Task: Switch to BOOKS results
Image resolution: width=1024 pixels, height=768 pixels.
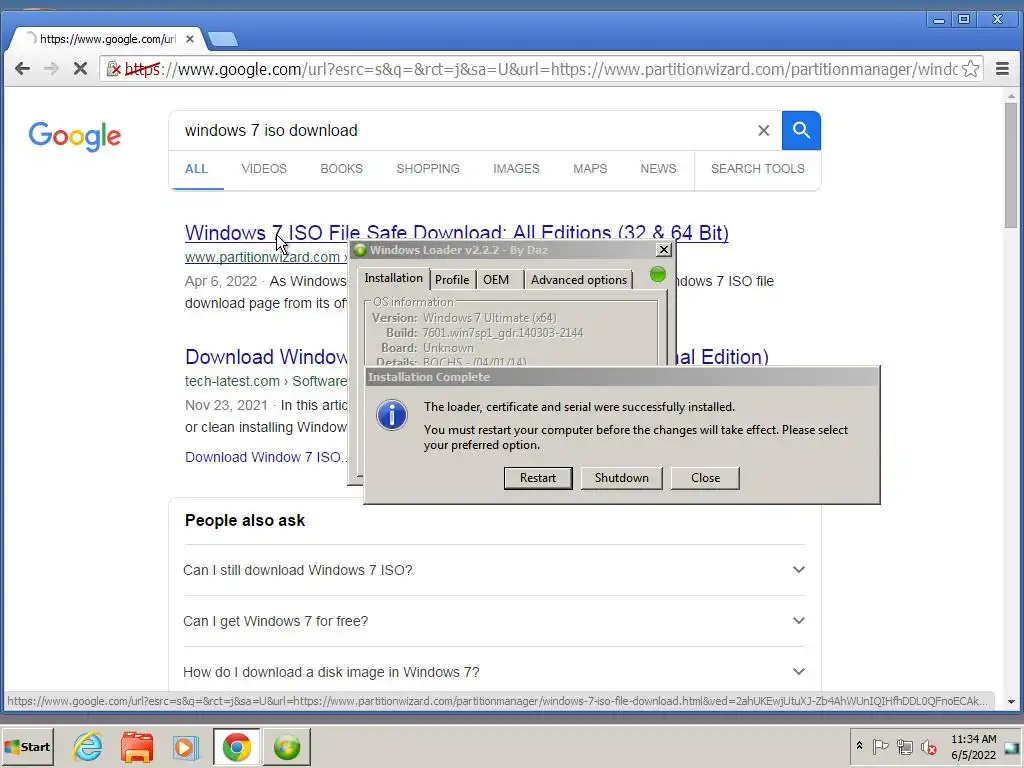Action: (x=341, y=169)
